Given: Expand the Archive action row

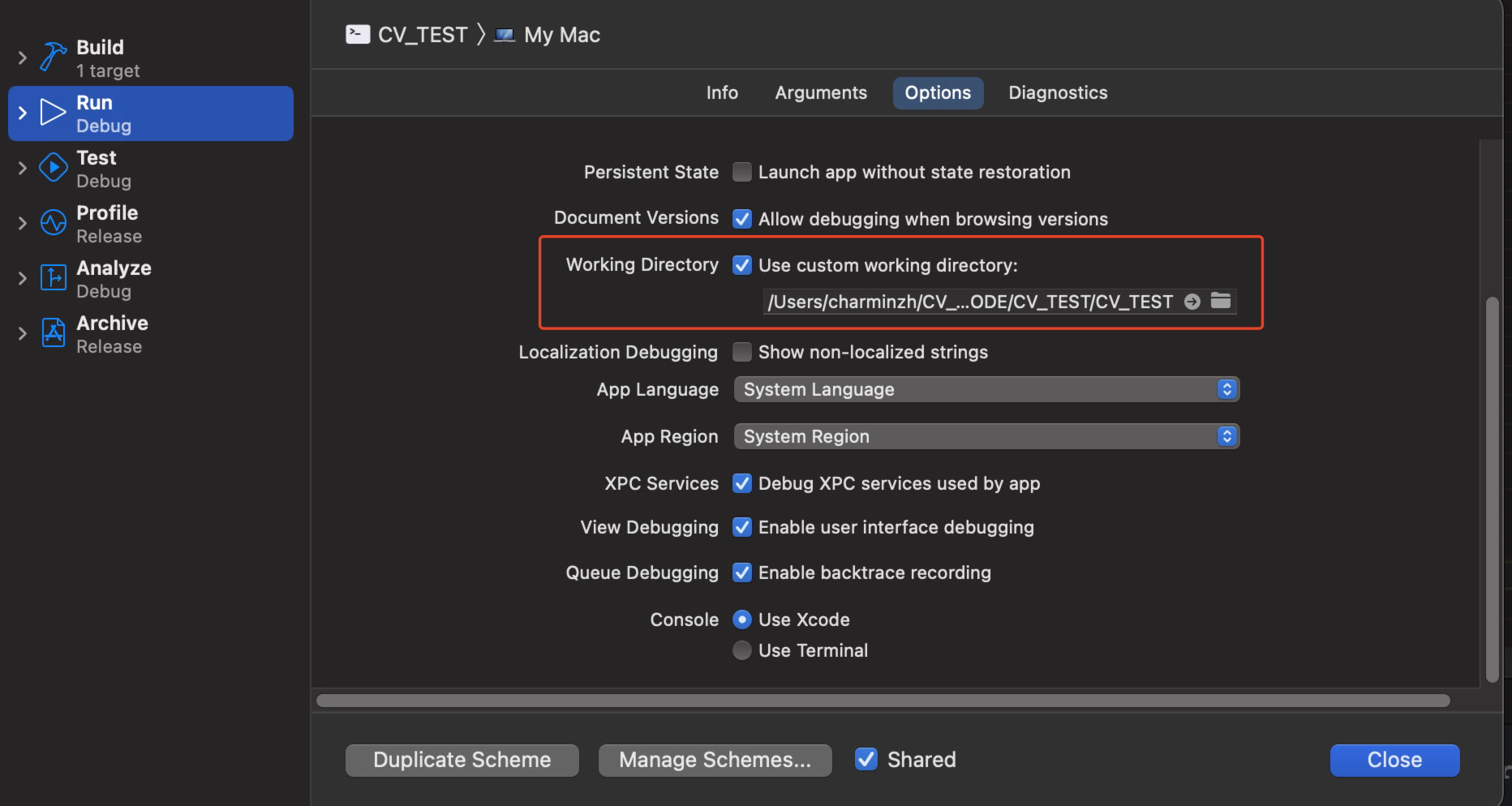Looking at the screenshot, I should [23, 333].
